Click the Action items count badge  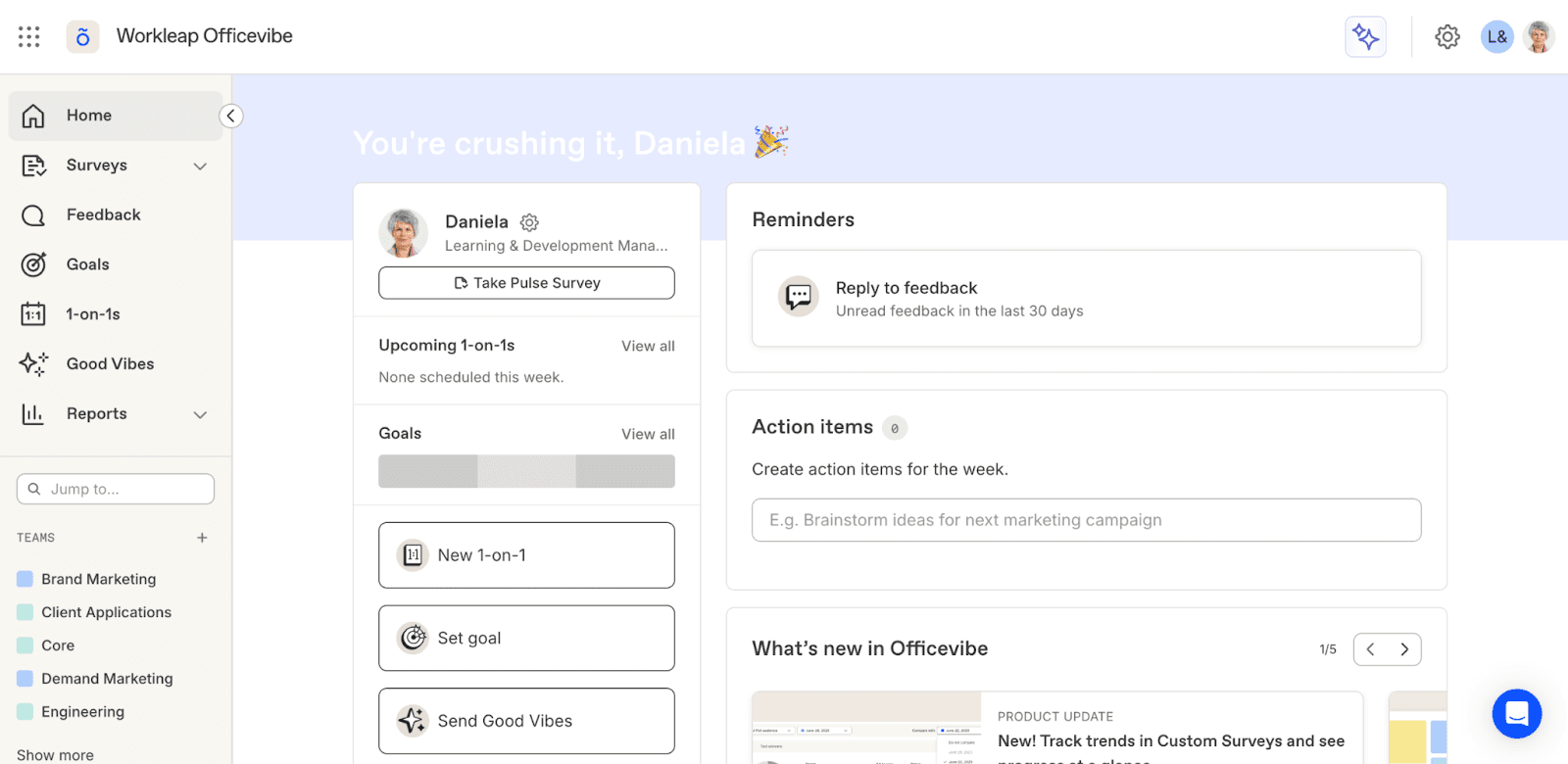pos(895,428)
